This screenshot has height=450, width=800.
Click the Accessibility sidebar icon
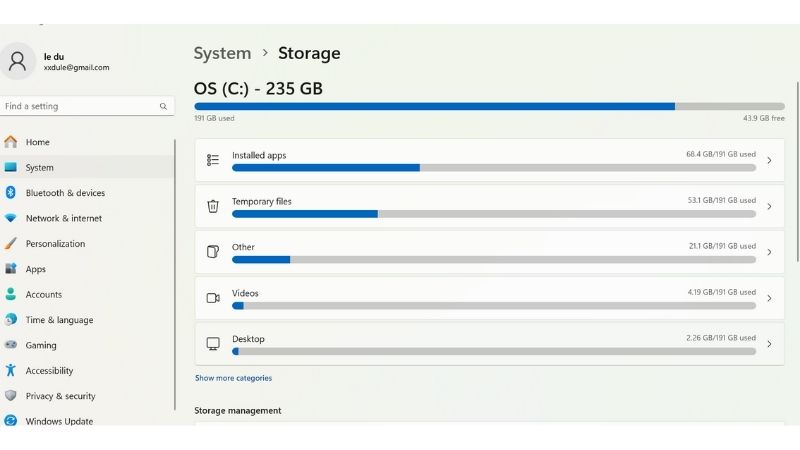coord(10,371)
